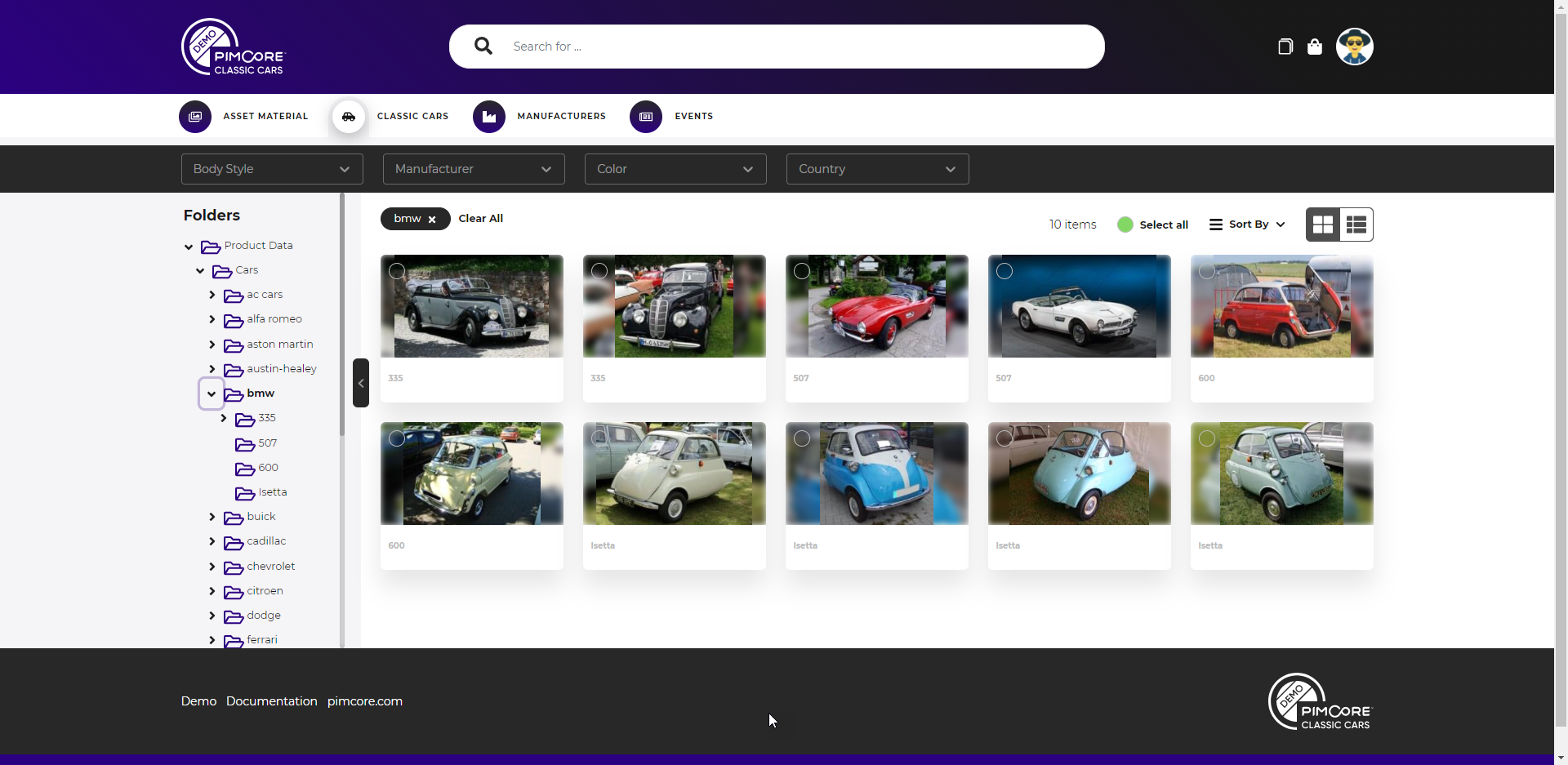This screenshot has width=1568, height=765.
Task: Select the blue-white Isetta car checkbox
Action: click(802, 438)
